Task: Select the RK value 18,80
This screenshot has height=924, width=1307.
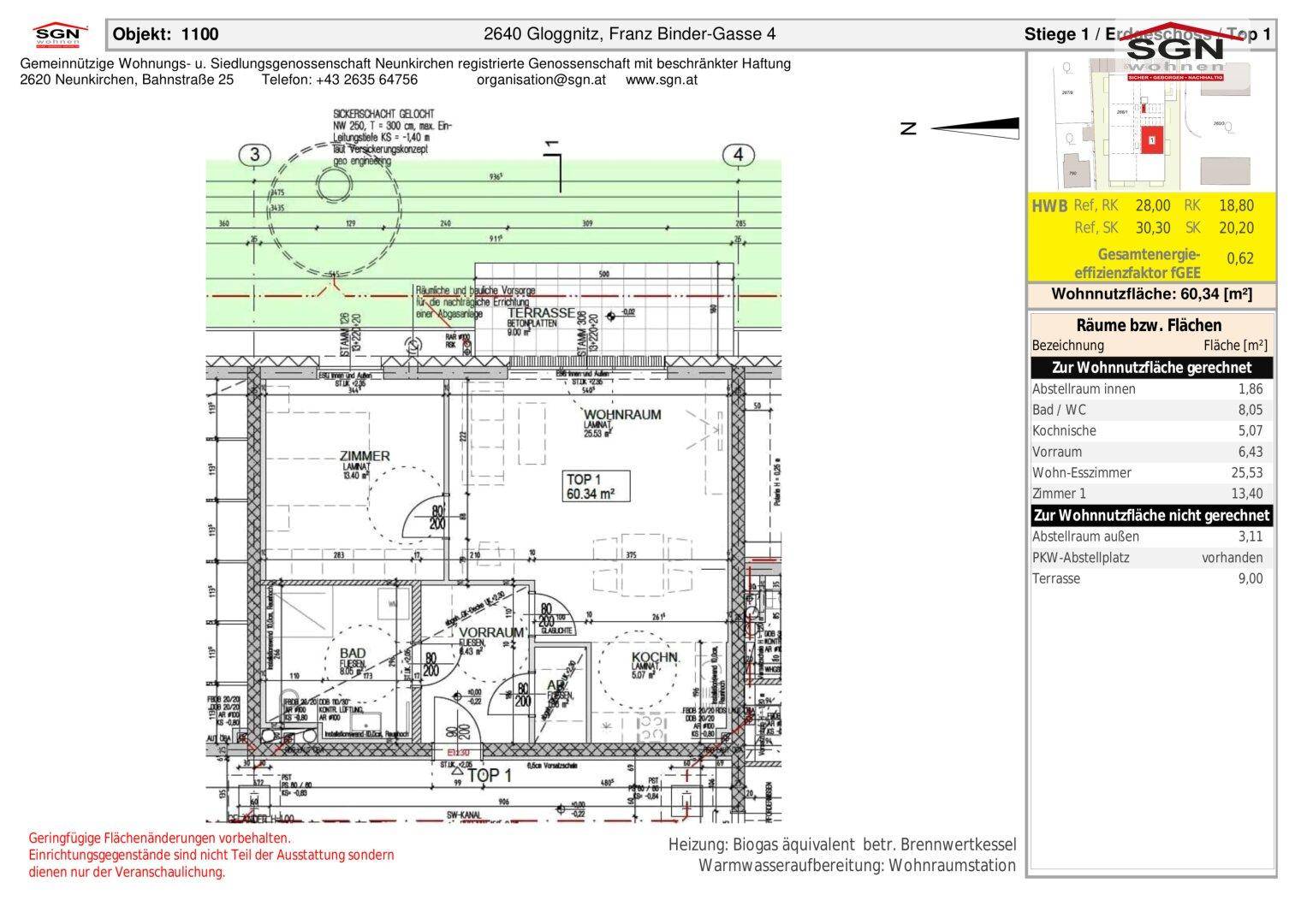Action: pos(1236,205)
